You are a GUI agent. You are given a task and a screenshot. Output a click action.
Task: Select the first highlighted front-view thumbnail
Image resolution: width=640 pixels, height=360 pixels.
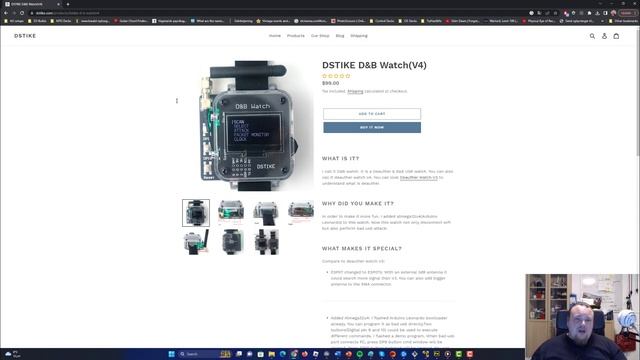196,213
